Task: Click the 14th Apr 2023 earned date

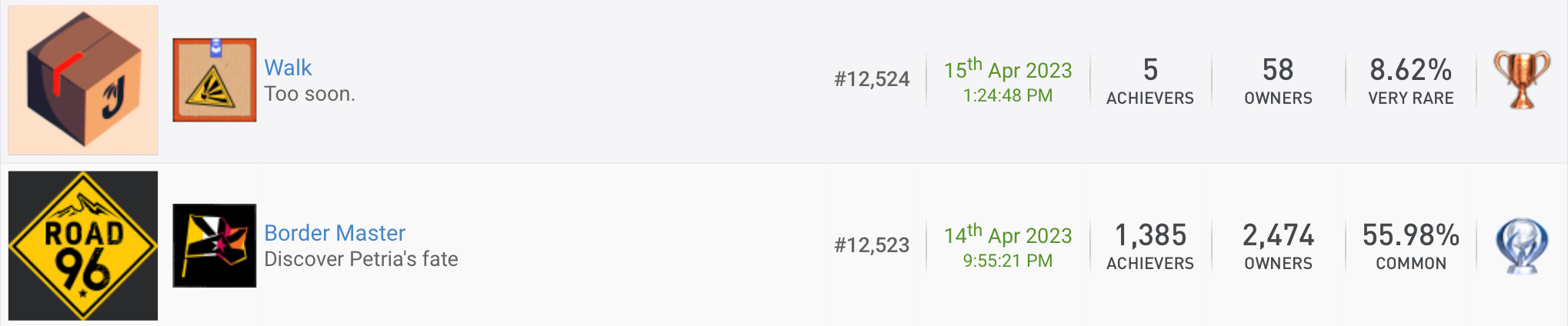Action: [1008, 245]
